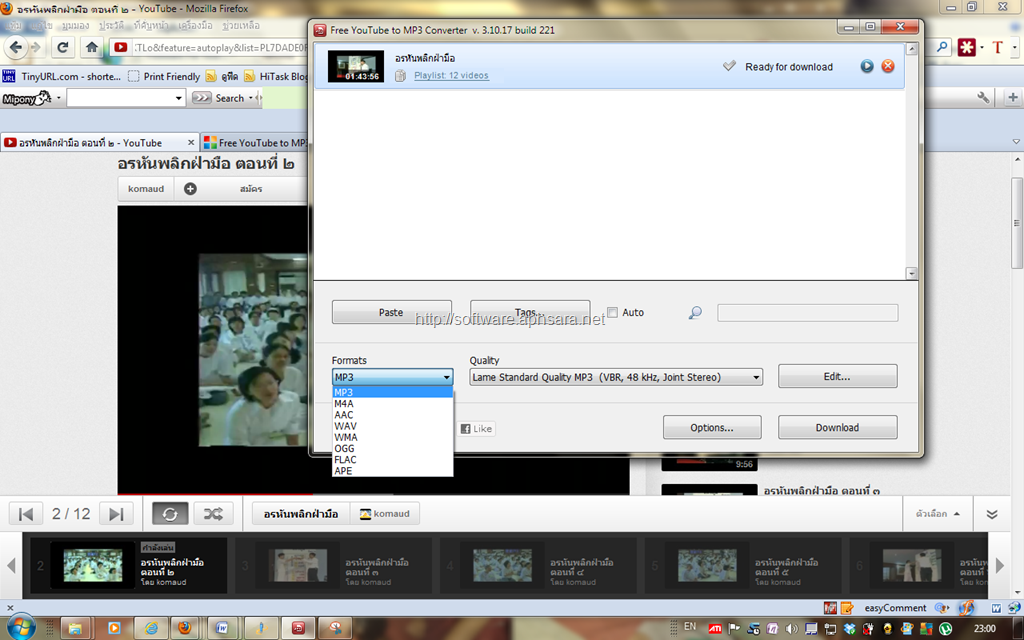Select playlist video number 4 thumbnail
Screen dimensions: 1024x640
pyautogui.click(x=502, y=565)
